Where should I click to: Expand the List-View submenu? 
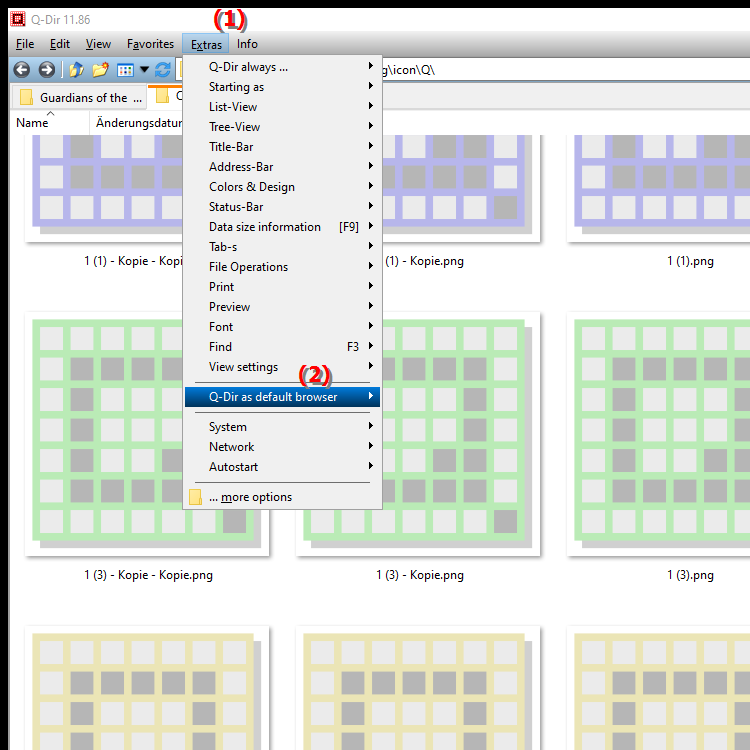click(282, 107)
